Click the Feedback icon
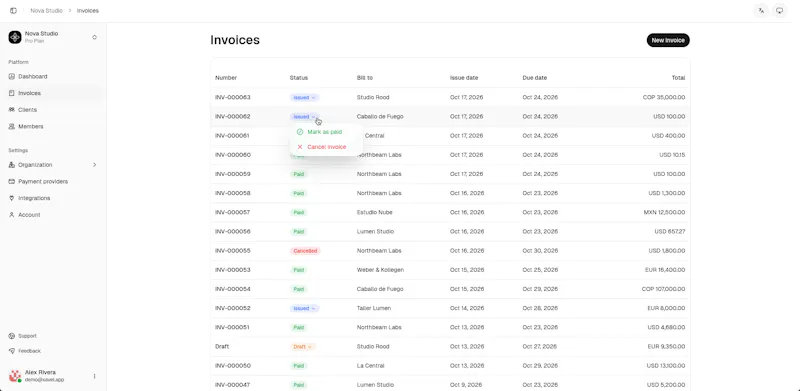 12,351
